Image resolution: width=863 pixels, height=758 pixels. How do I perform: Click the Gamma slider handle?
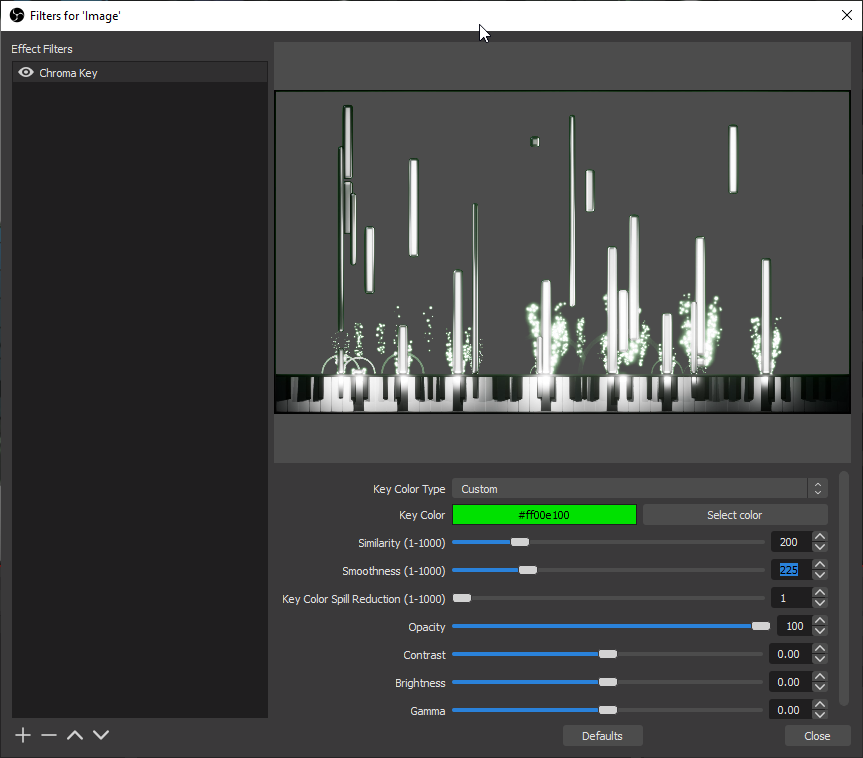point(608,711)
